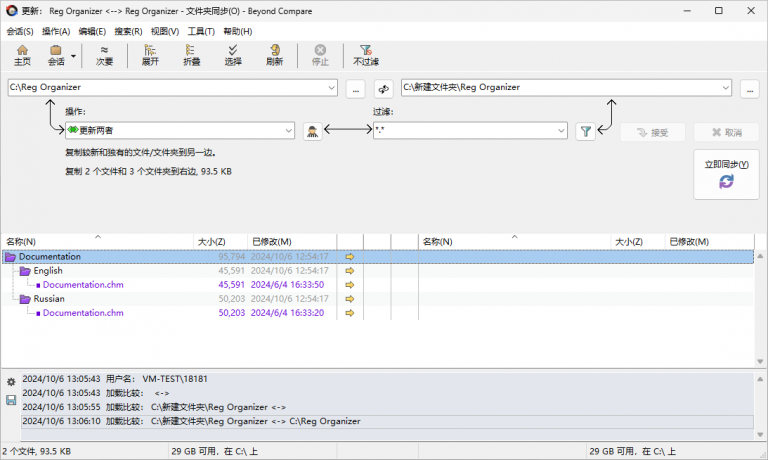Click the 展开 expand-all toolbar icon
Screen dimensions: 768x460
[x=150, y=55]
